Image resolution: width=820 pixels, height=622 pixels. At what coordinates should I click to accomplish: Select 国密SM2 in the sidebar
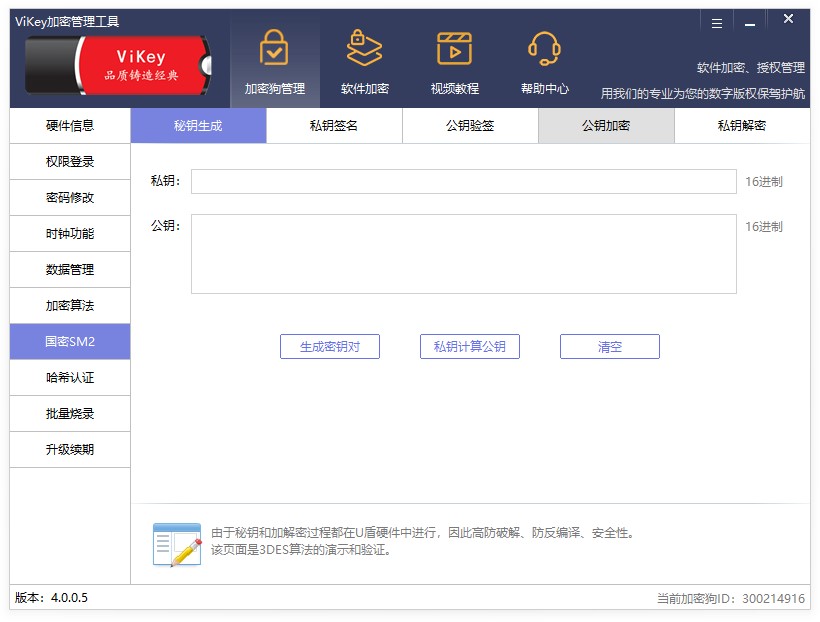coord(70,342)
